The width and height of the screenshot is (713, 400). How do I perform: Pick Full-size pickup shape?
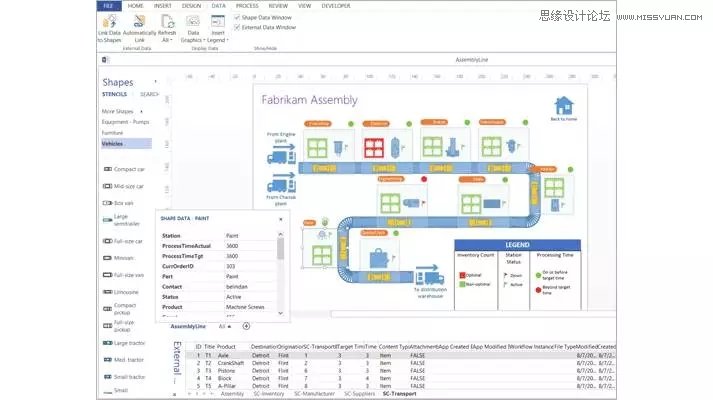pos(119,326)
